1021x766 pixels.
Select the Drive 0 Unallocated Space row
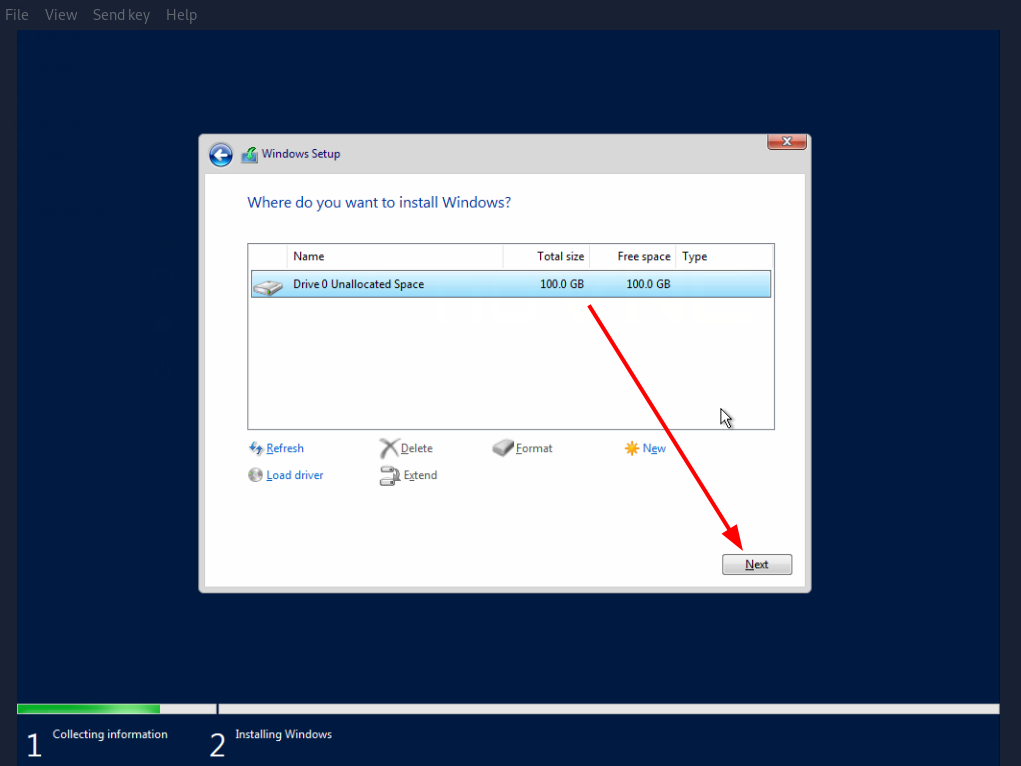click(511, 284)
